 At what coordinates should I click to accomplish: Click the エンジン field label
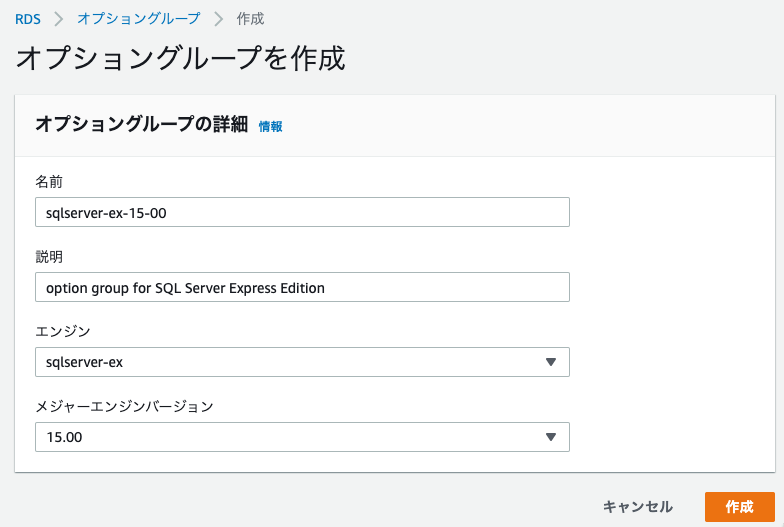(x=63, y=332)
